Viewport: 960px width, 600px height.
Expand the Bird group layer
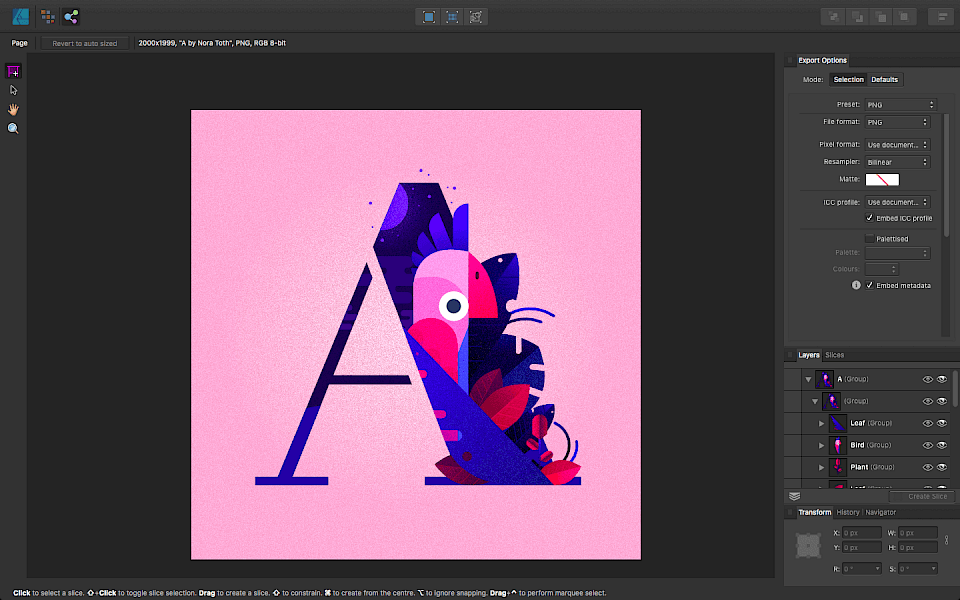coord(822,446)
